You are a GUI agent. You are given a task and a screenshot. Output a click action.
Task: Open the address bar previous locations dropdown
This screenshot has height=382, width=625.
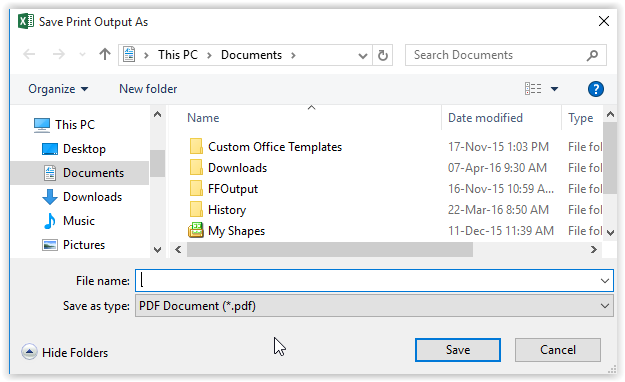pyautogui.click(x=363, y=55)
